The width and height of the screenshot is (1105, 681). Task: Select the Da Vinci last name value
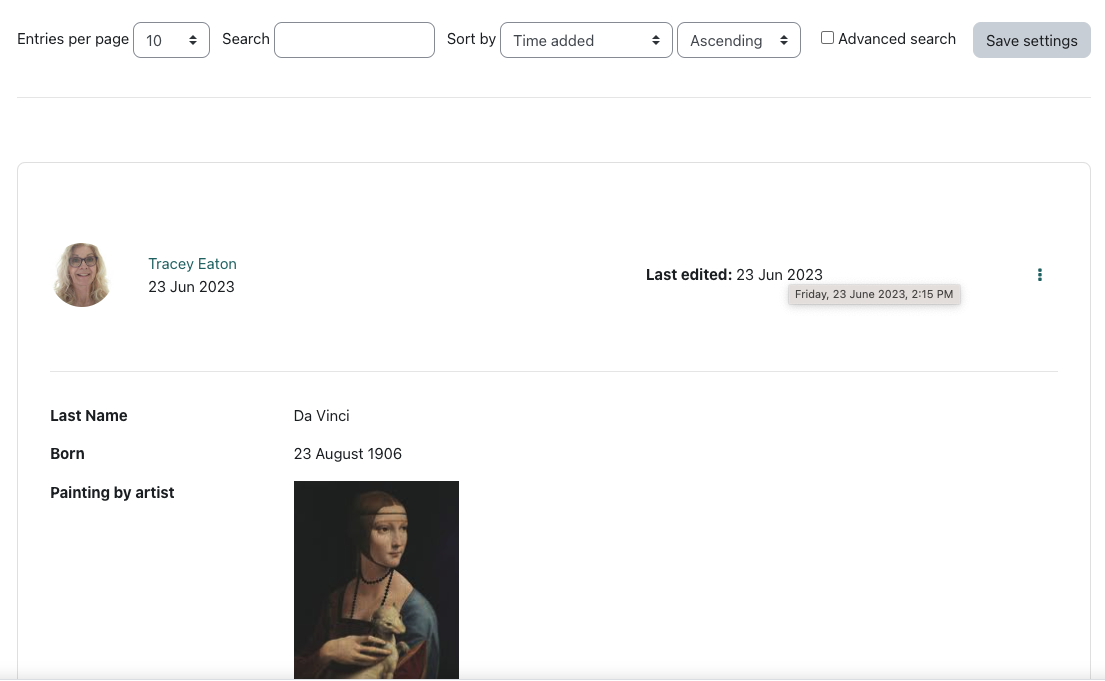[x=321, y=416]
